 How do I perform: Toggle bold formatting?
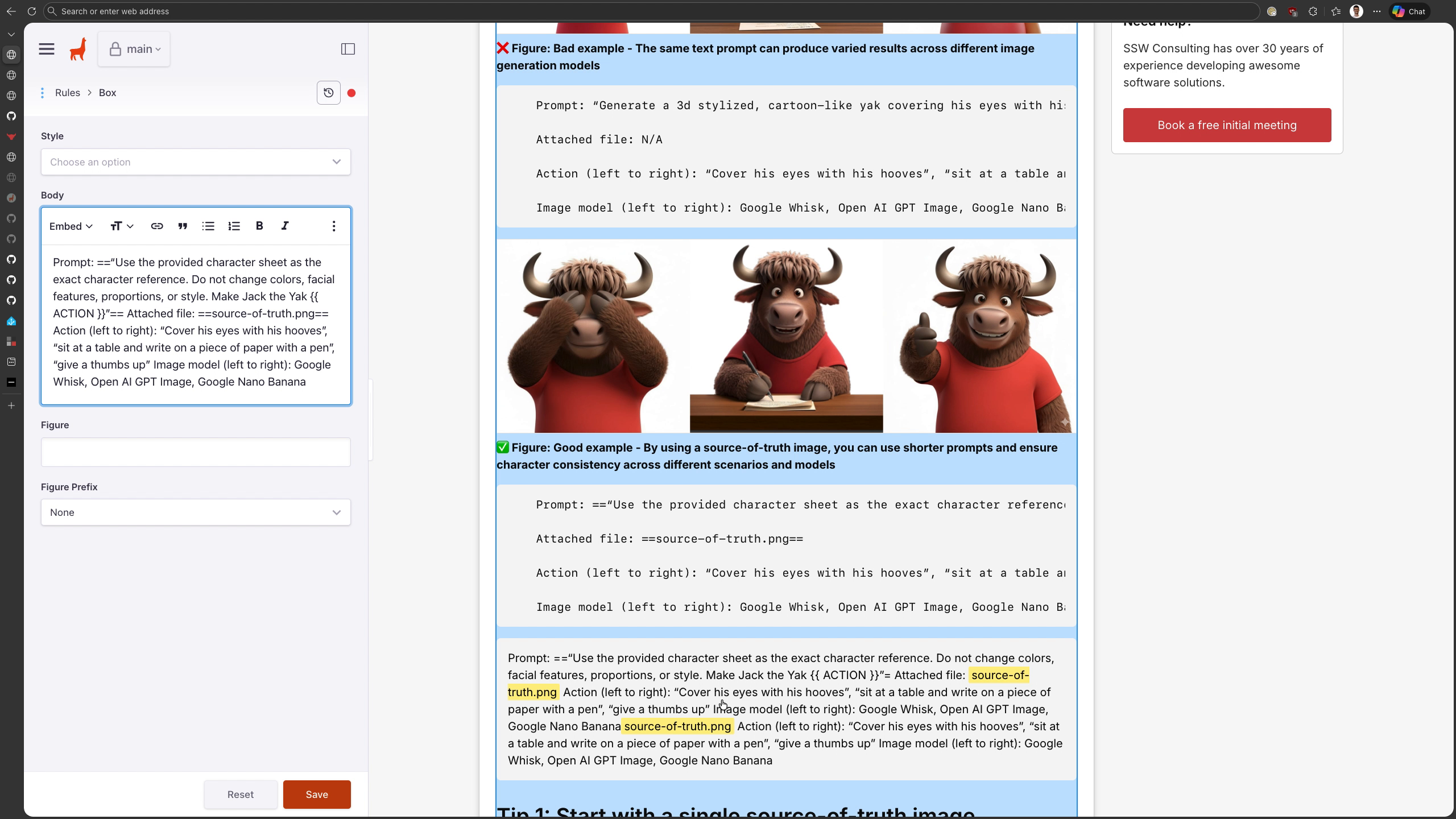point(259,226)
